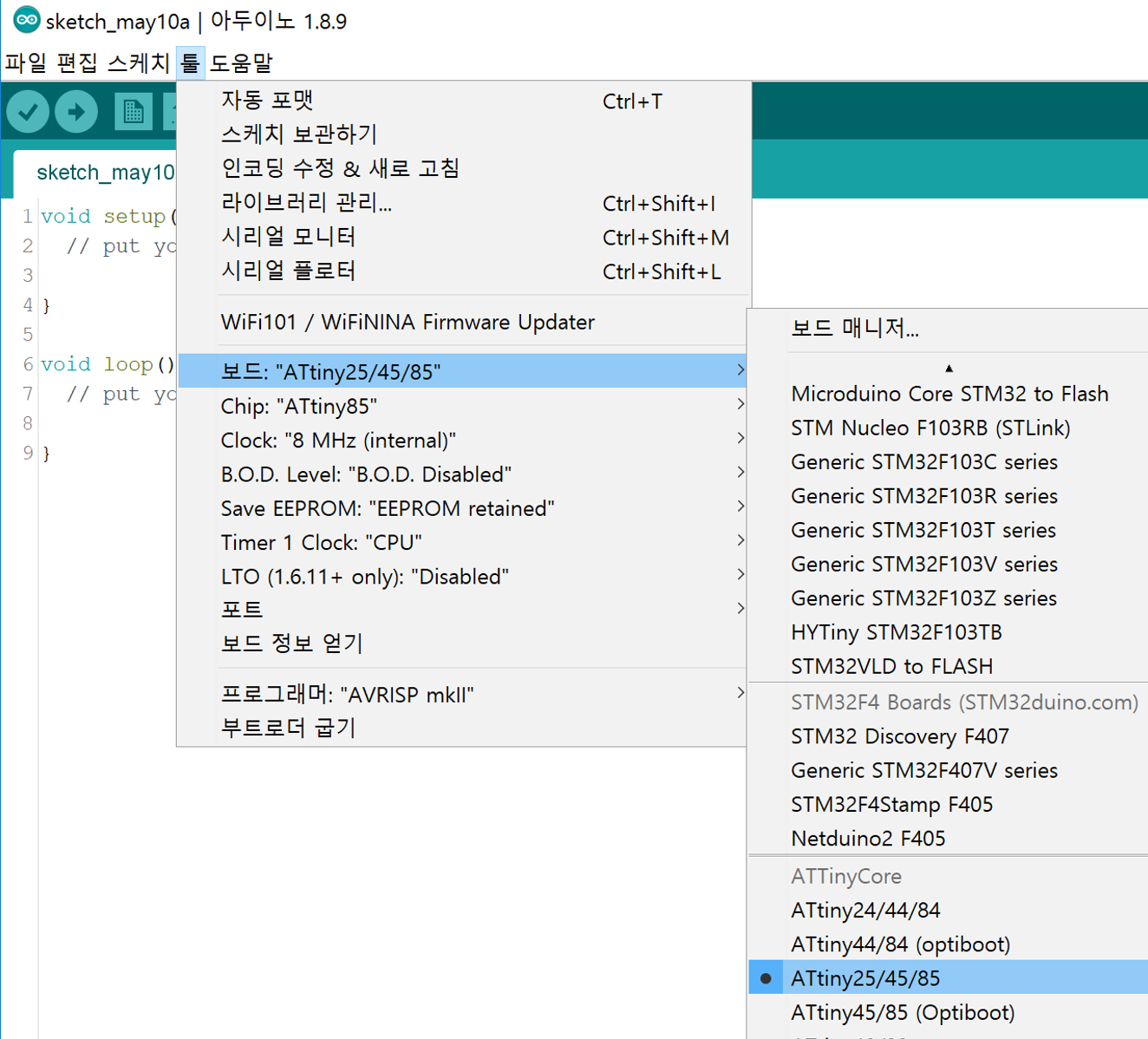Choose 스케치 보관하기 menu entry
The height and width of the screenshot is (1039, 1148).
(x=463, y=134)
